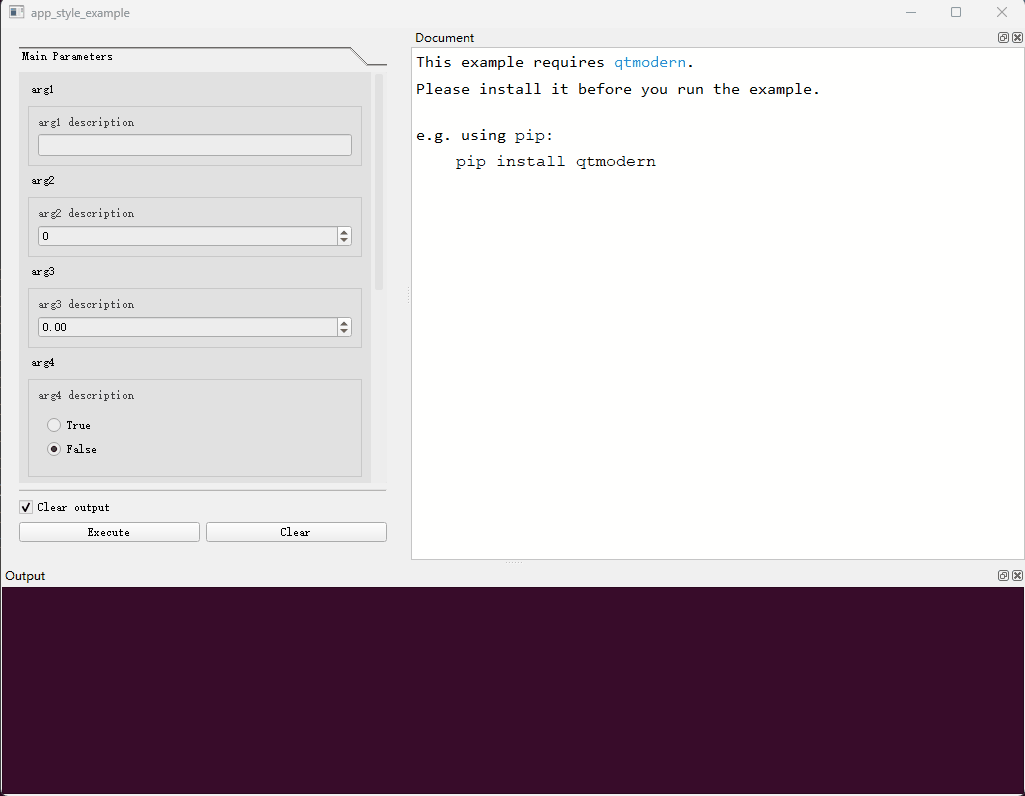Decrease the arg2 value with down arrow
1025x796 pixels.
[x=344, y=240]
